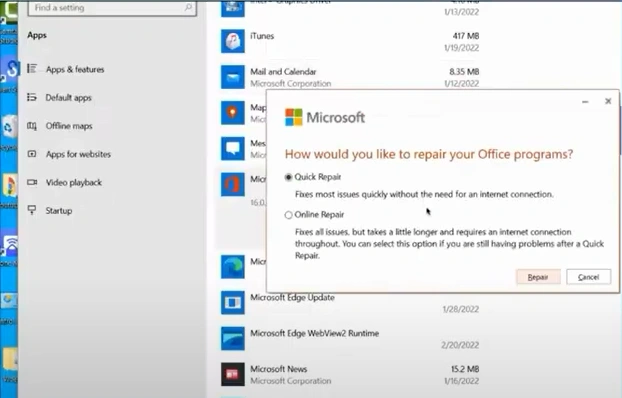The width and height of the screenshot is (622, 398).
Task: Open Video playback settings page
Action: click(x=74, y=183)
